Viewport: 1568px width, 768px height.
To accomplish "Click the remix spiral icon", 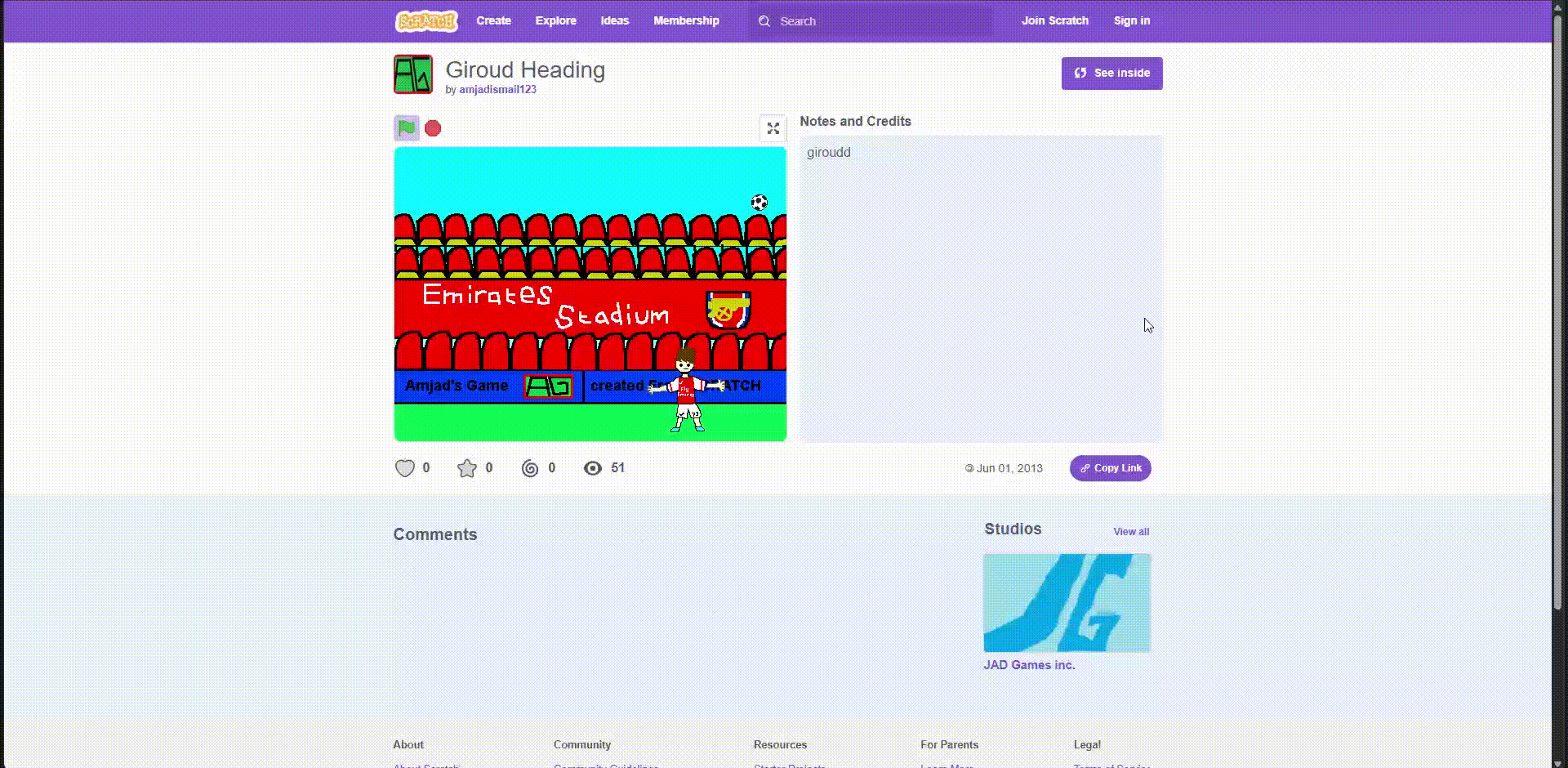I will click(530, 468).
